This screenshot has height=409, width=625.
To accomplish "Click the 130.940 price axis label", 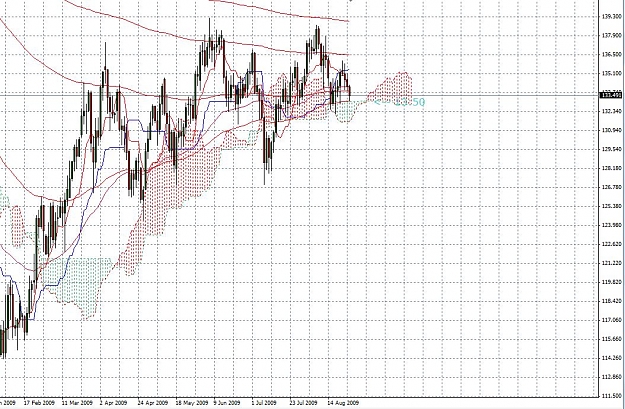I will [x=612, y=130].
